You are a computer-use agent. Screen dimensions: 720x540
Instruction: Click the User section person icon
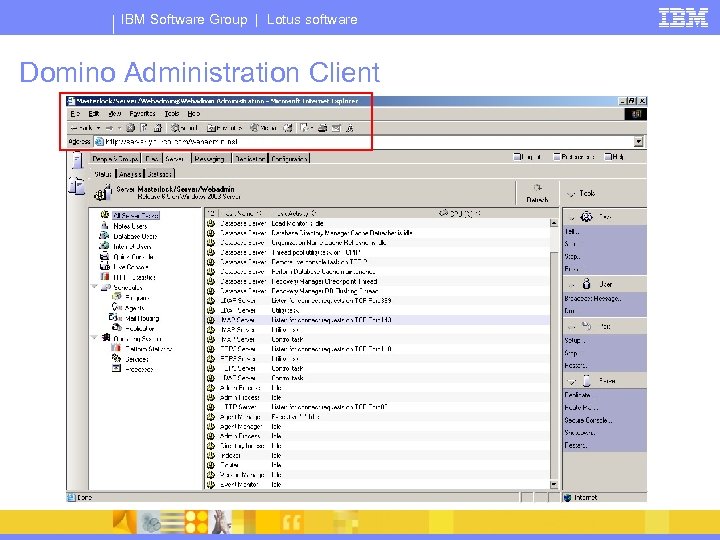click(x=586, y=284)
